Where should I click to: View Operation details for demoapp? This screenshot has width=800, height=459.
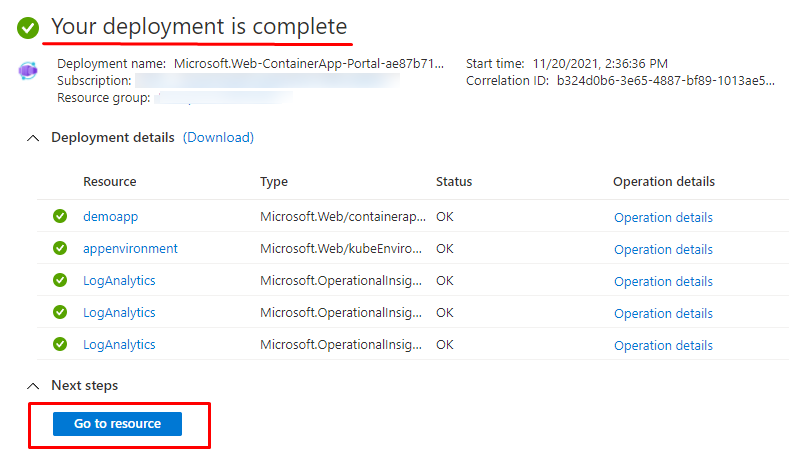pyautogui.click(x=663, y=217)
